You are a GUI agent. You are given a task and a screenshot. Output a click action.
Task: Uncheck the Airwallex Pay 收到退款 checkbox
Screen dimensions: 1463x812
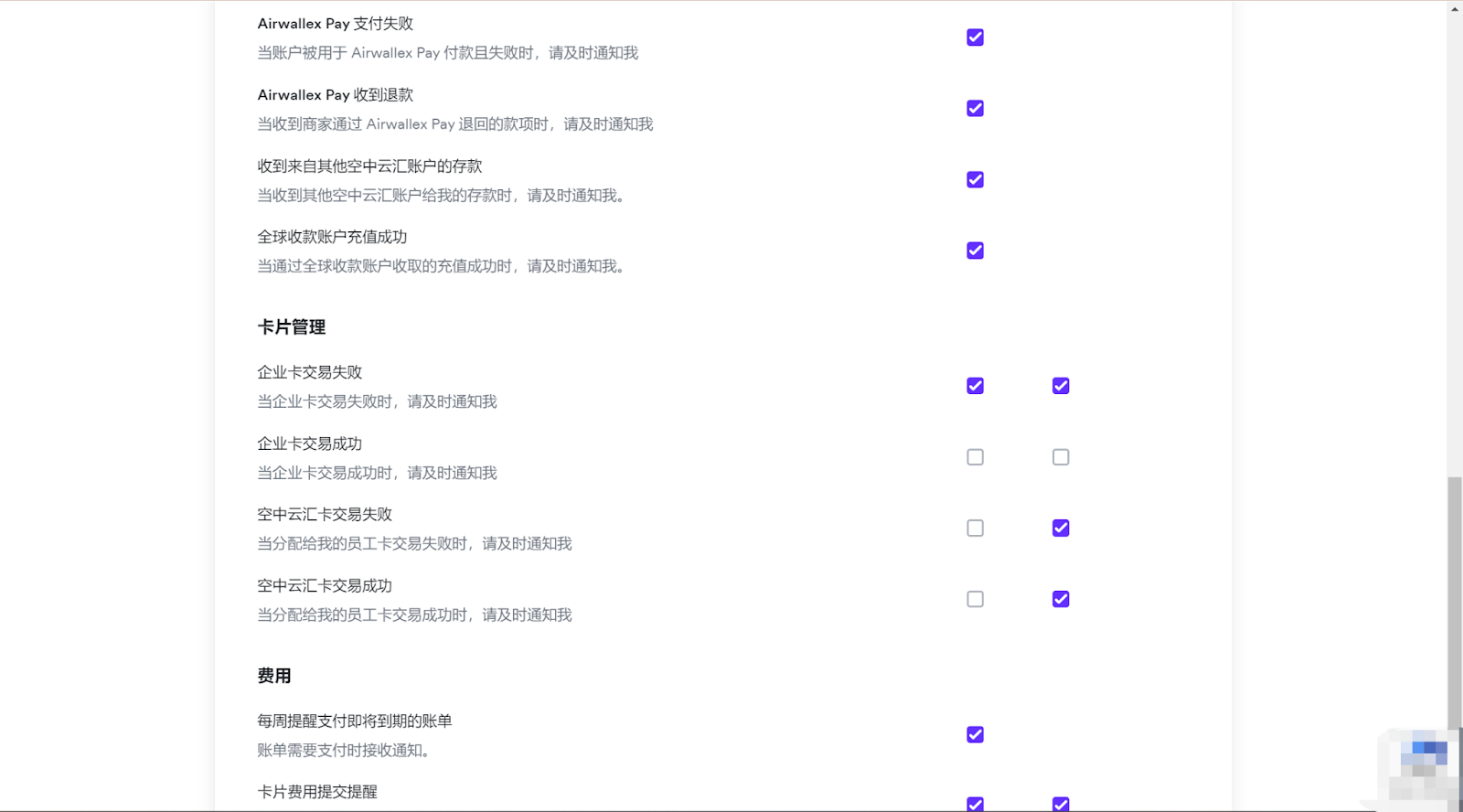[x=975, y=108]
